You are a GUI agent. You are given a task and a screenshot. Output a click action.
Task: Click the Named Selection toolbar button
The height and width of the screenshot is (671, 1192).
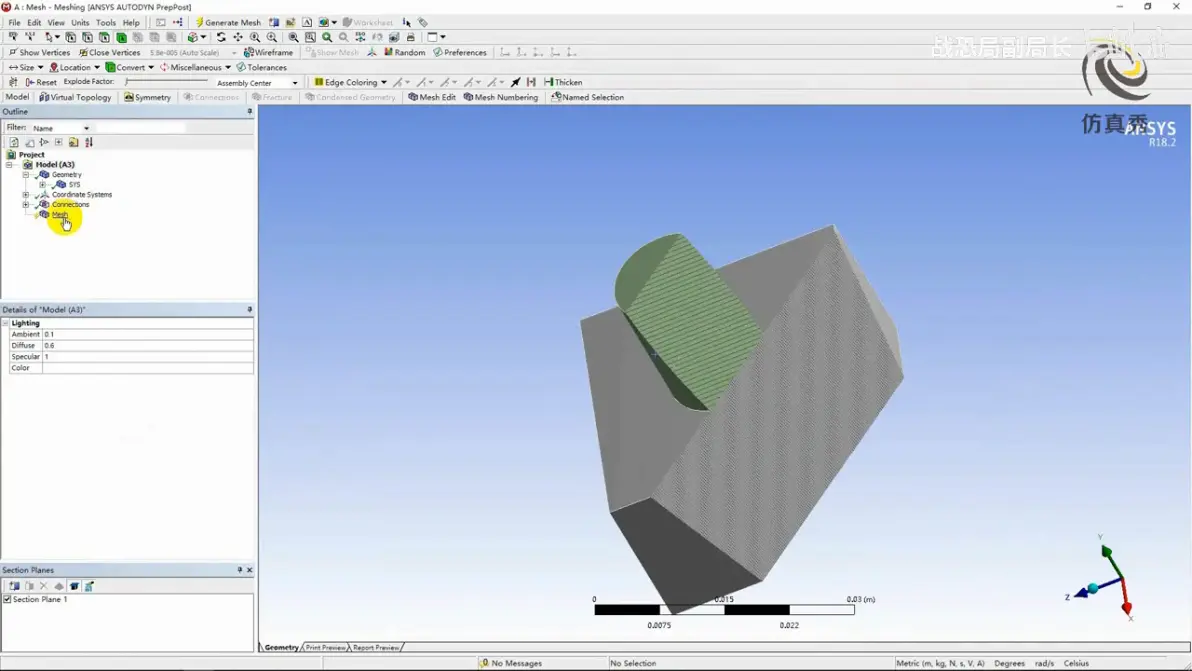[x=588, y=97]
